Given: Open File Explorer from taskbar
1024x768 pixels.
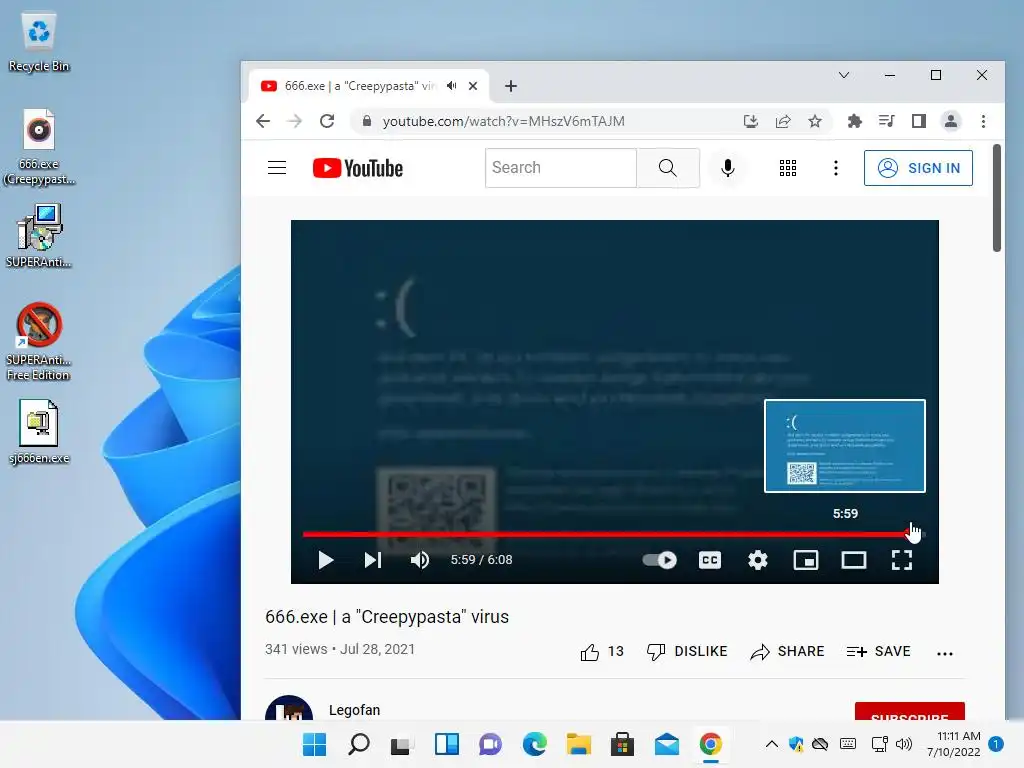Looking at the screenshot, I should (579, 744).
